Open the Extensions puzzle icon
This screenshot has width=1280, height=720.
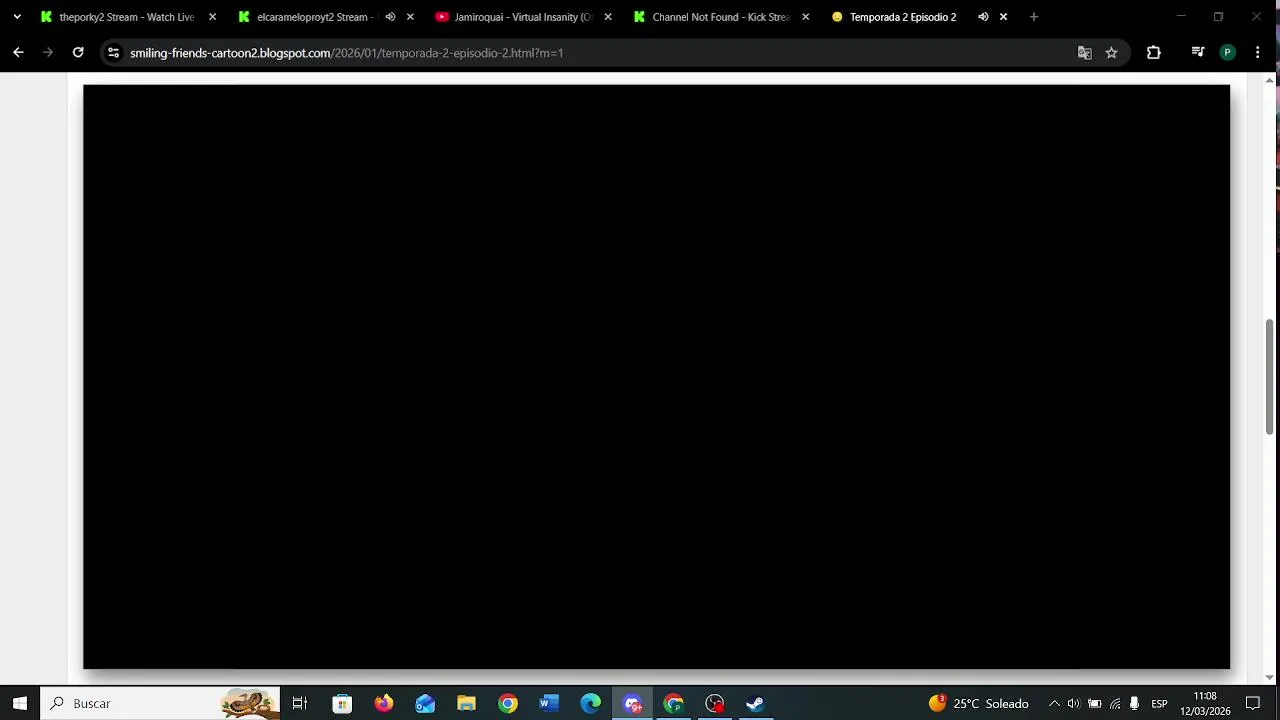coord(1154,53)
